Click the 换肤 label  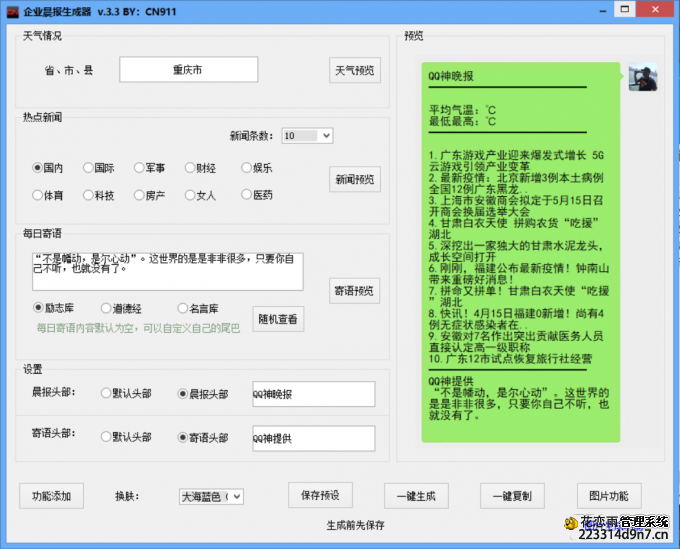(127, 497)
